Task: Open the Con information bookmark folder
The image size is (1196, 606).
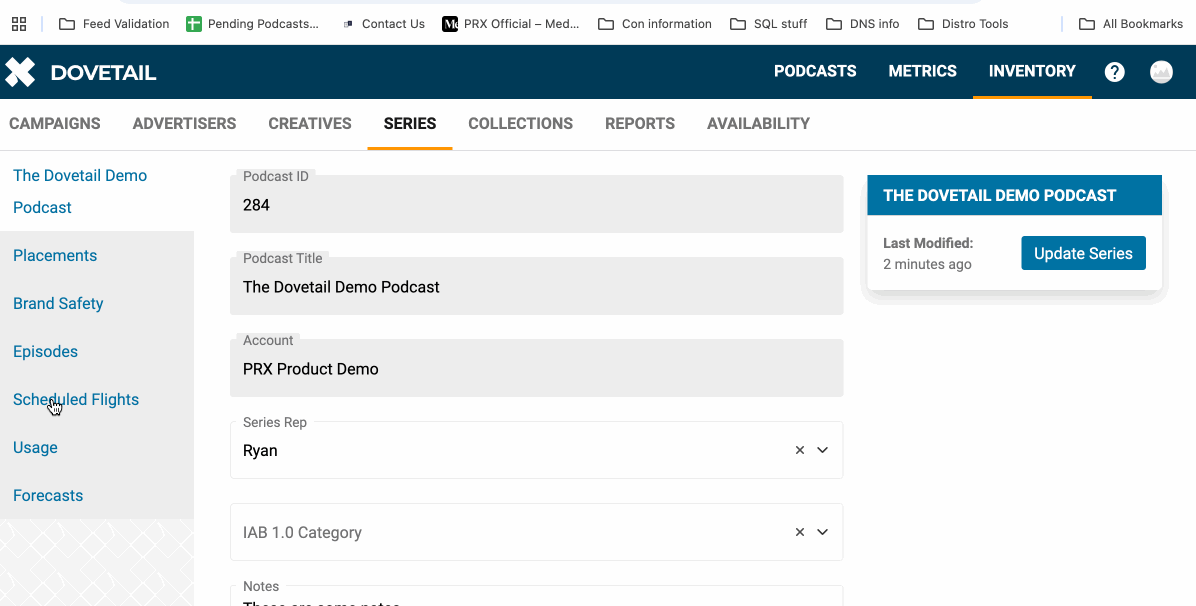Action: 654,24
